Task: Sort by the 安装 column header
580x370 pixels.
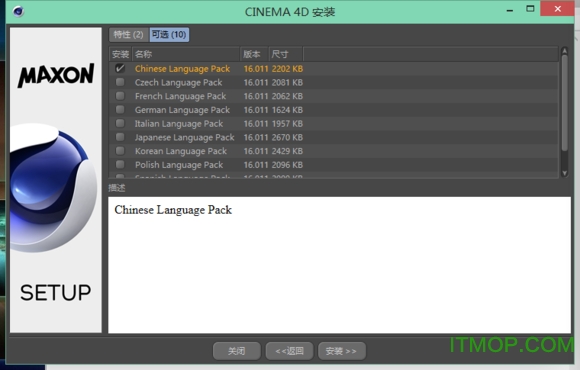Action: (121, 54)
